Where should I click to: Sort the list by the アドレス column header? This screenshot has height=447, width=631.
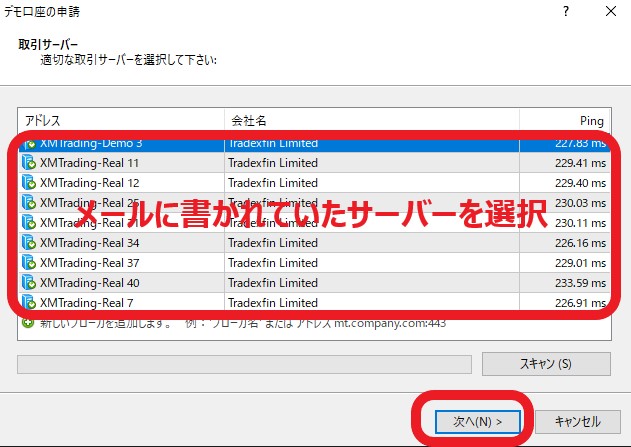(x=121, y=120)
